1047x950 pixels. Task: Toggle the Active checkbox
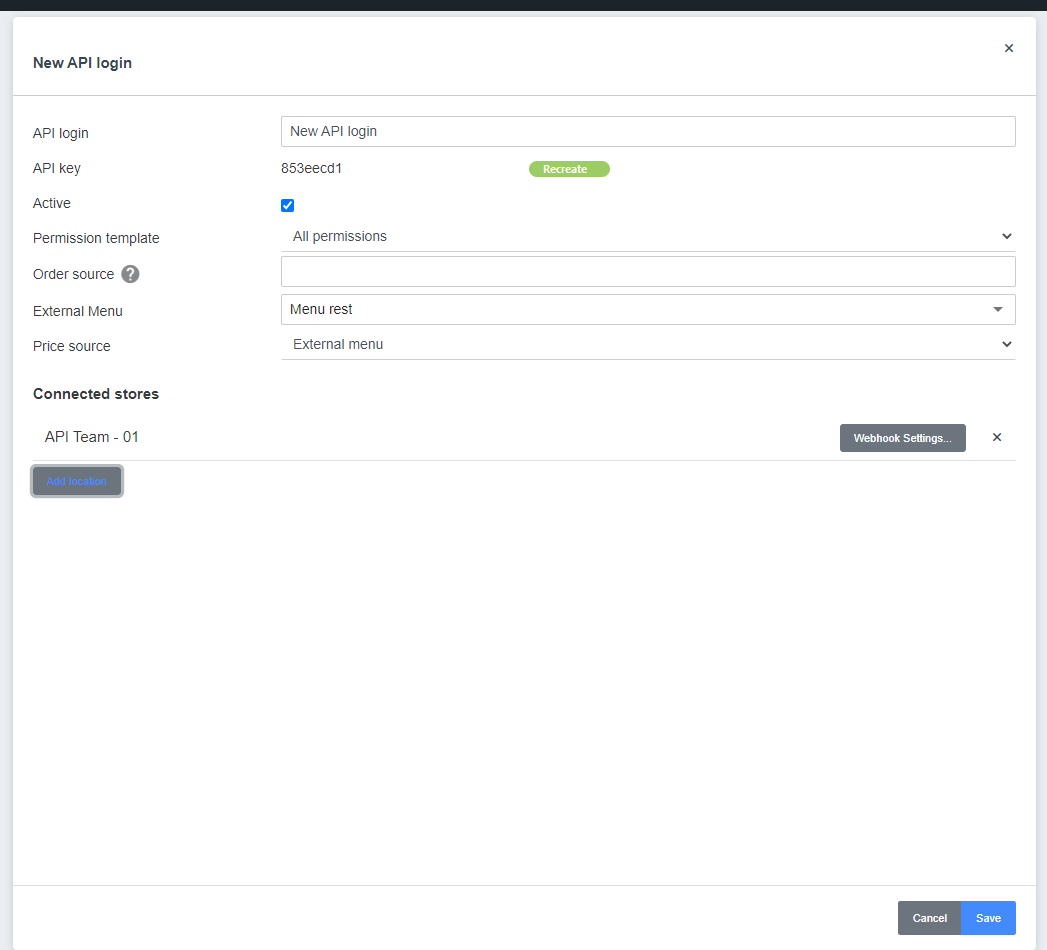(x=288, y=205)
